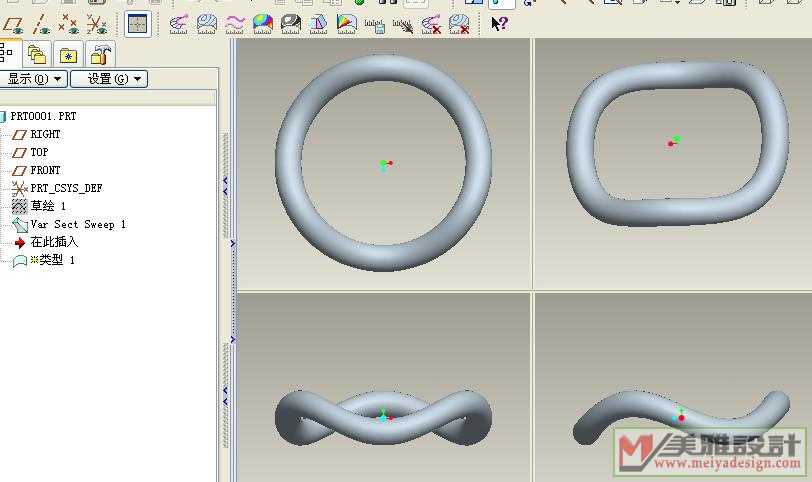Switch to the Folder Browser tab
This screenshot has width=812, height=482.
37,54
